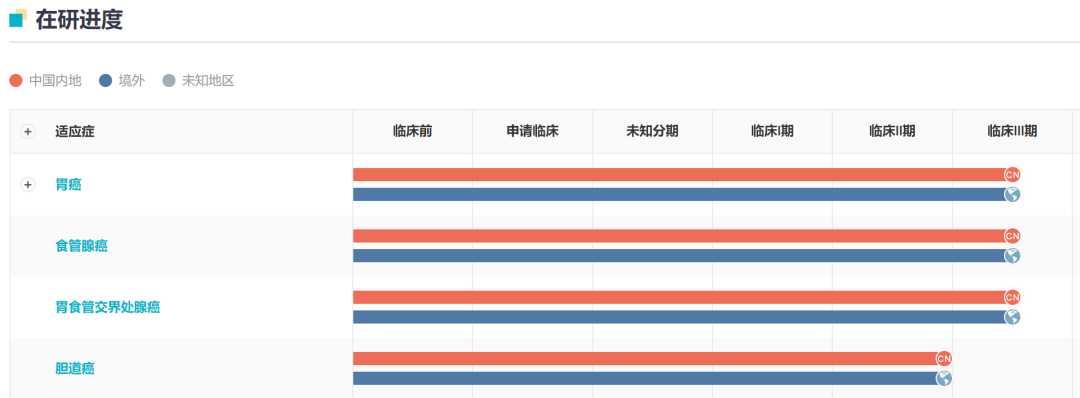Open the 胃癌 indication link
This screenshot has height=398, width=1080.
[x=68, y=185]
